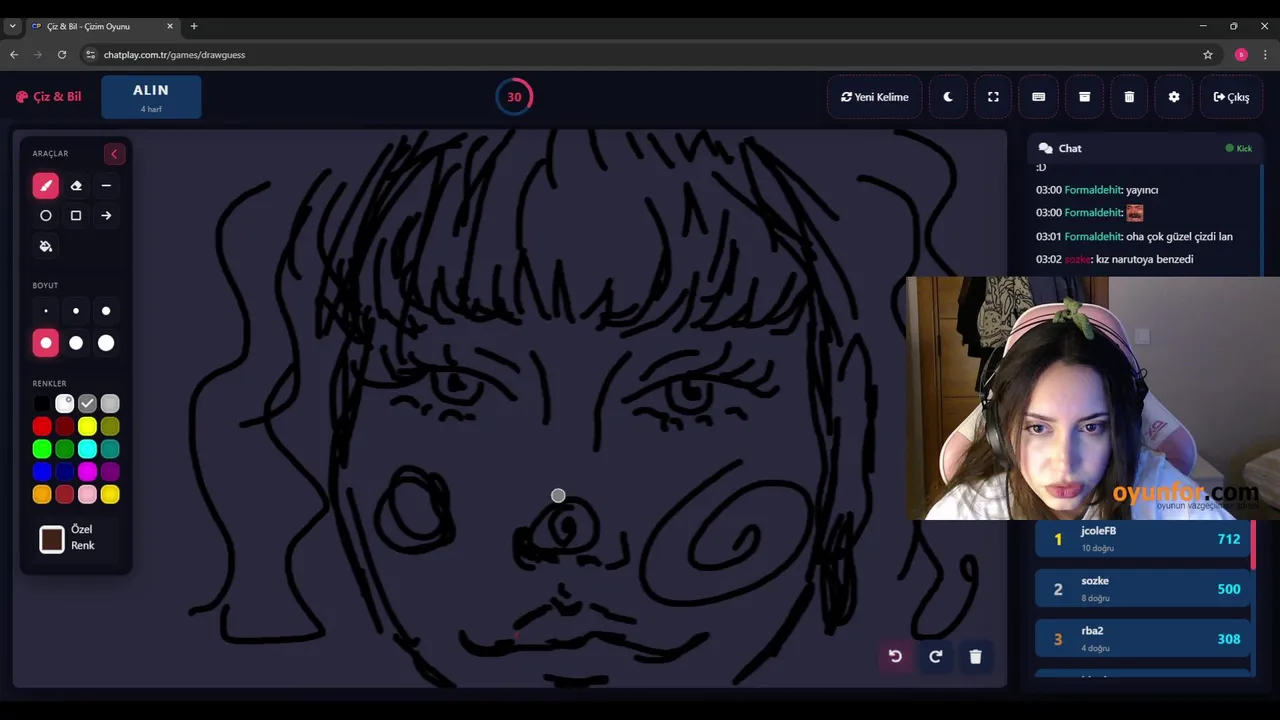The height and width of the screenshot is (720, 1280).
Task: Open the browser profile avatar
Action: (x=1241, y=55)
